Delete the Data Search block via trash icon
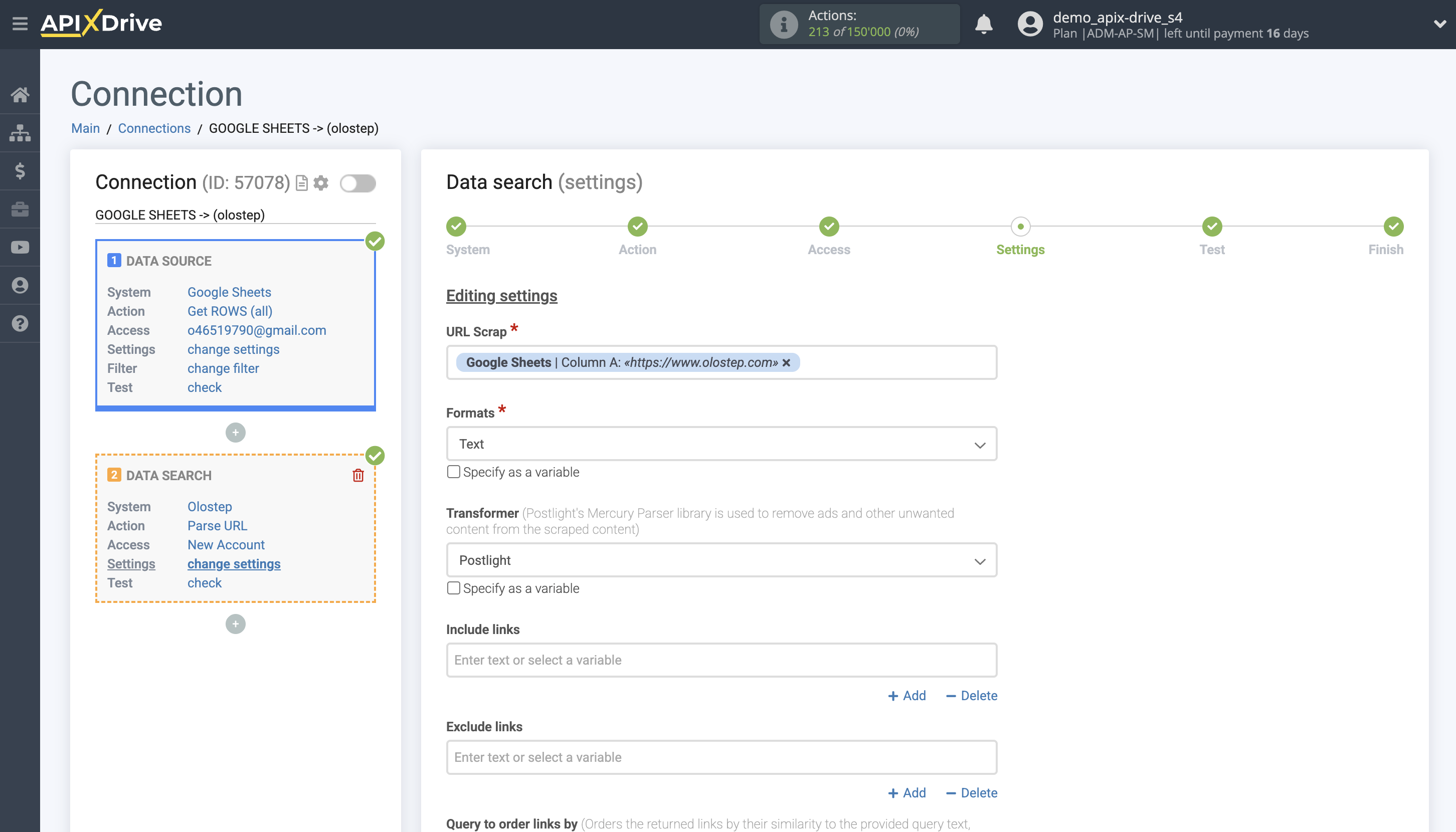The width and height of the screenshot is (1456, 832). (358, 476)
